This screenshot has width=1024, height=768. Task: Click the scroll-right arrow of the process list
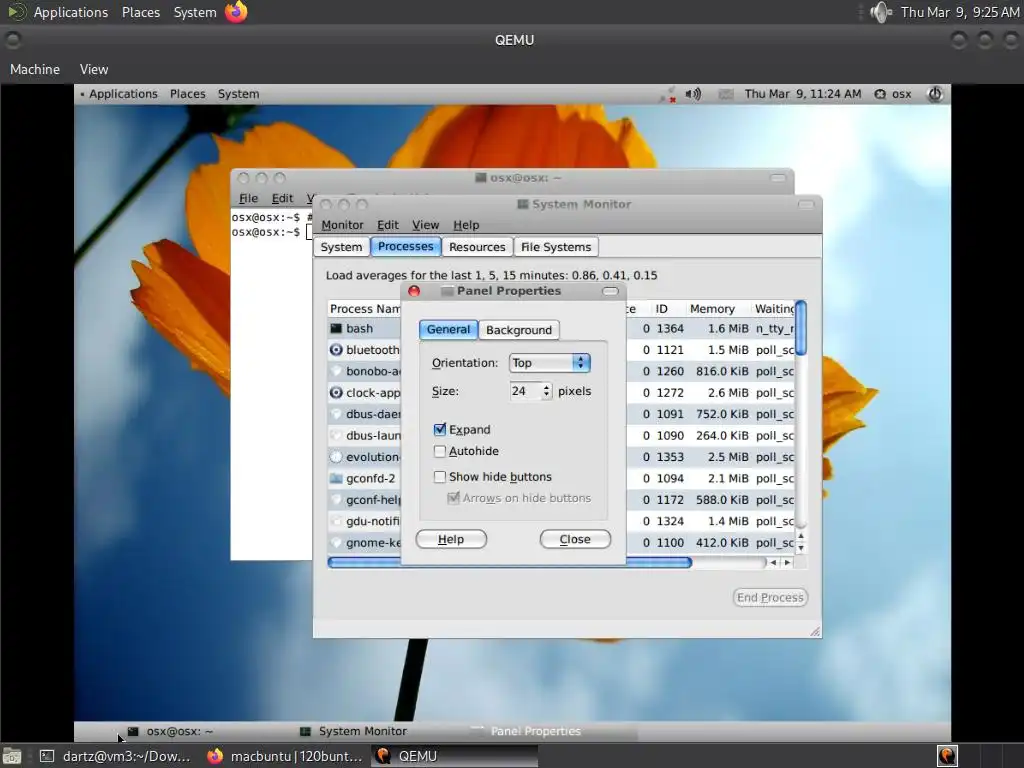(788, 562)
